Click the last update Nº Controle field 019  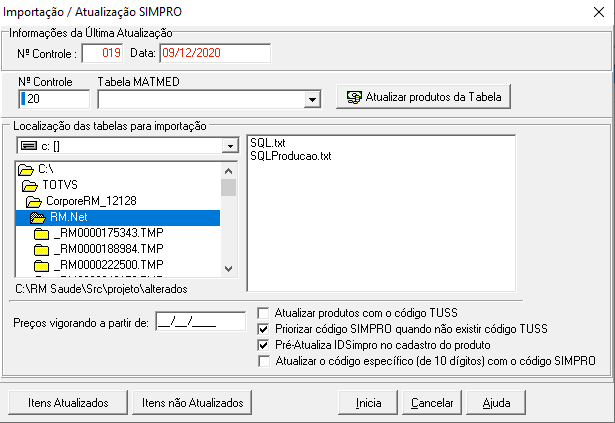click(102, 53)
